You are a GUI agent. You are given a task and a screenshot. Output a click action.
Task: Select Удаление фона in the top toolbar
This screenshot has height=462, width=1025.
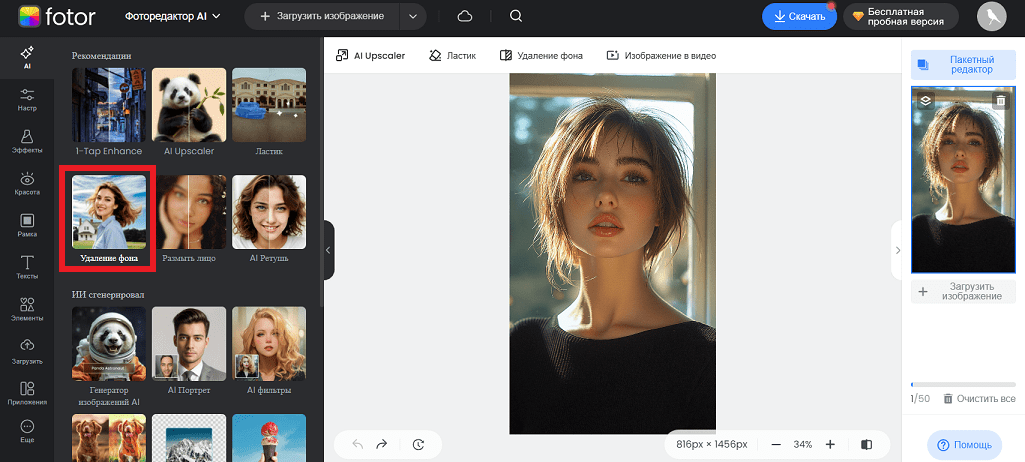pyautogui.click(x=541, y=56)
